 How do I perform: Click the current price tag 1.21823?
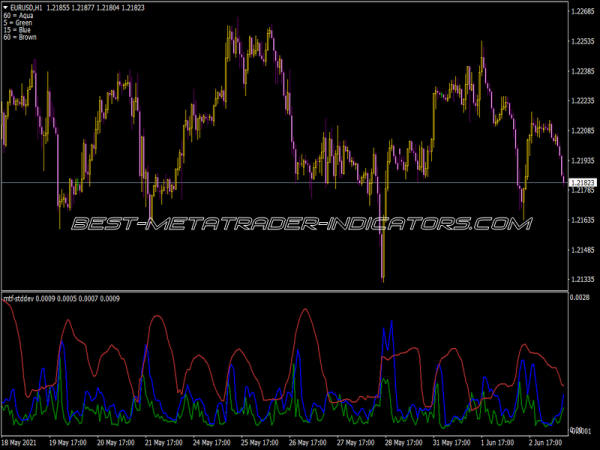pos(582,182)
